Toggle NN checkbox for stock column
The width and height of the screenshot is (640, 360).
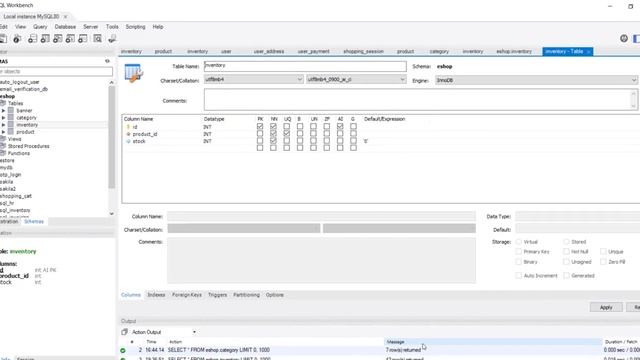point(273,141)
